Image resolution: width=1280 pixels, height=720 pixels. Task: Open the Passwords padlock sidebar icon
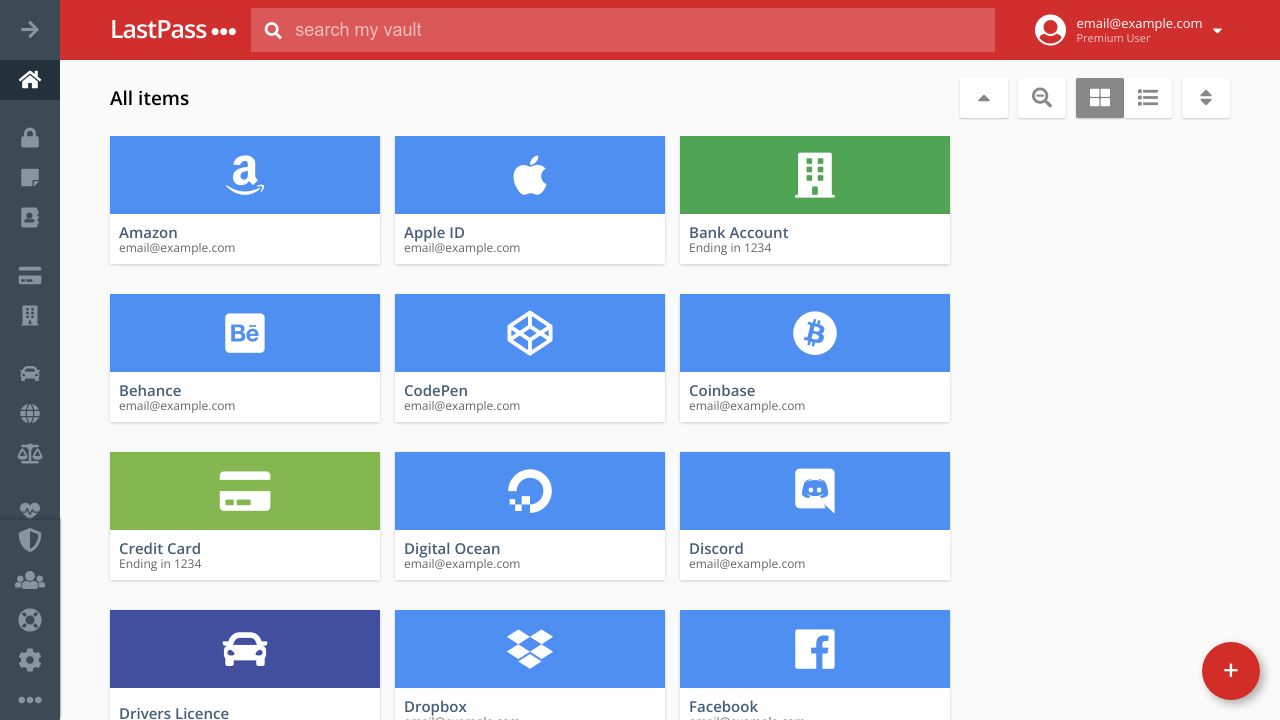tap(30, 138)
